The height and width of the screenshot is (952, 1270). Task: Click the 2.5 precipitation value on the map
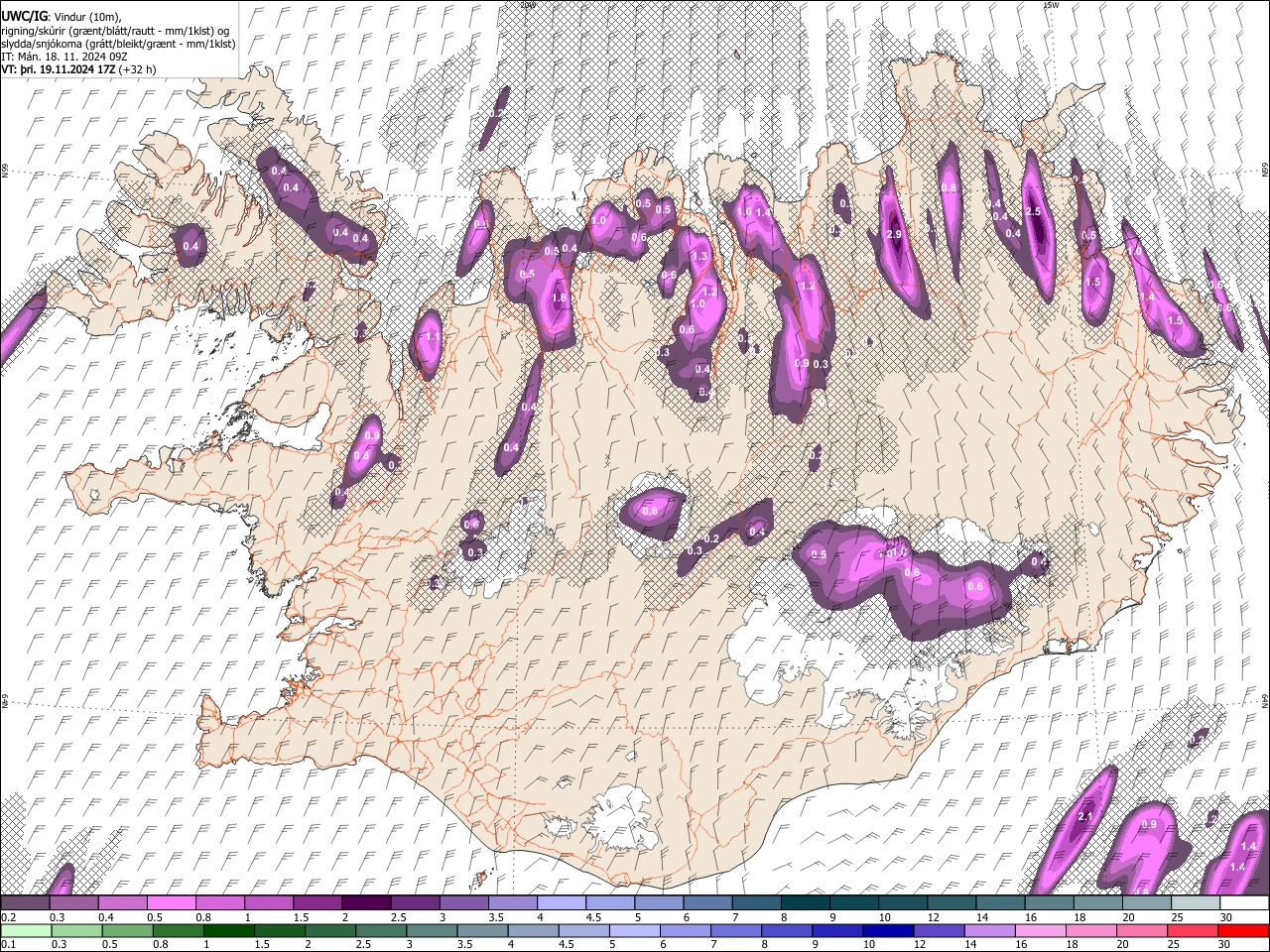coord(1033,212)
